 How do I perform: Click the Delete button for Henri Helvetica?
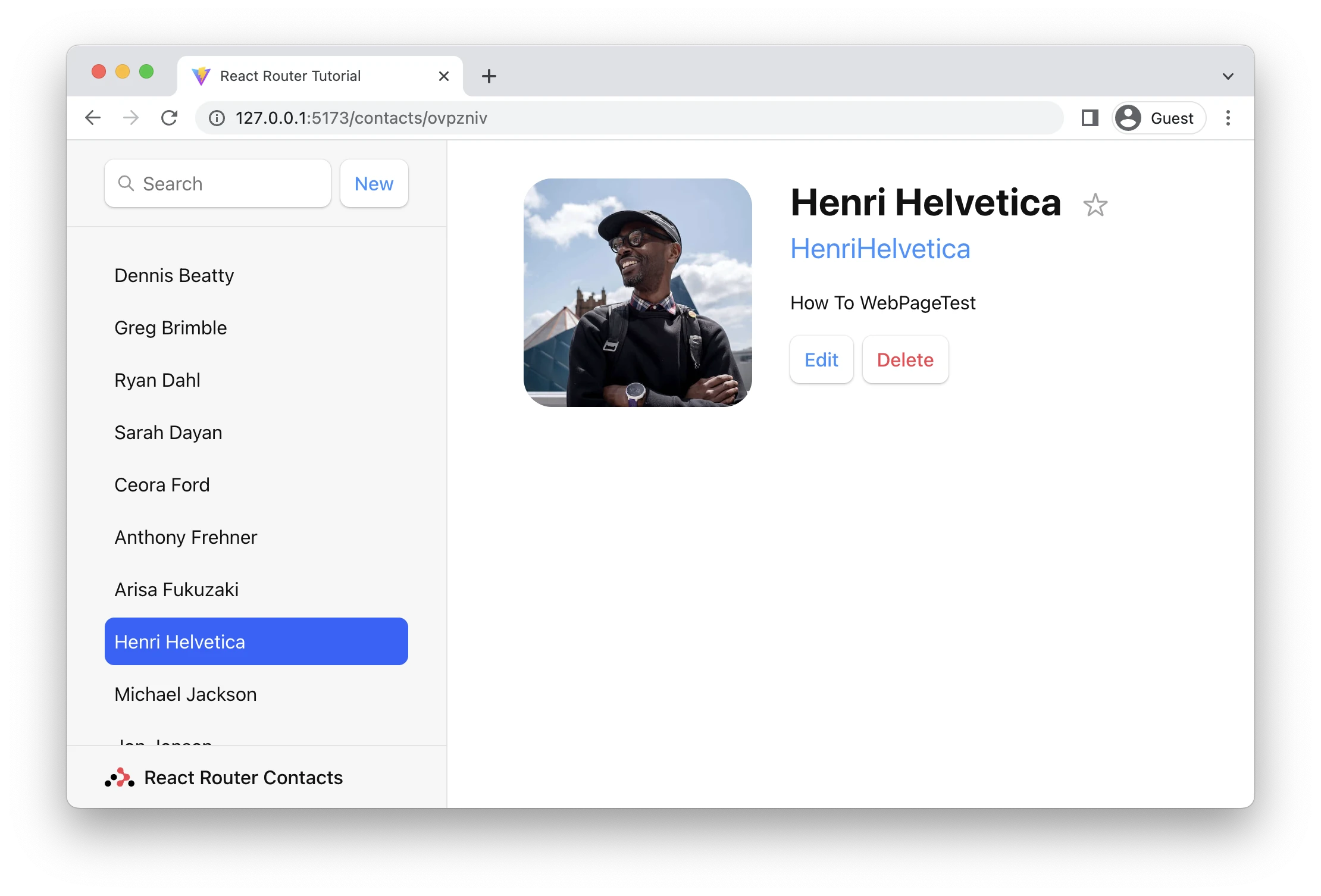coord(904,360)
